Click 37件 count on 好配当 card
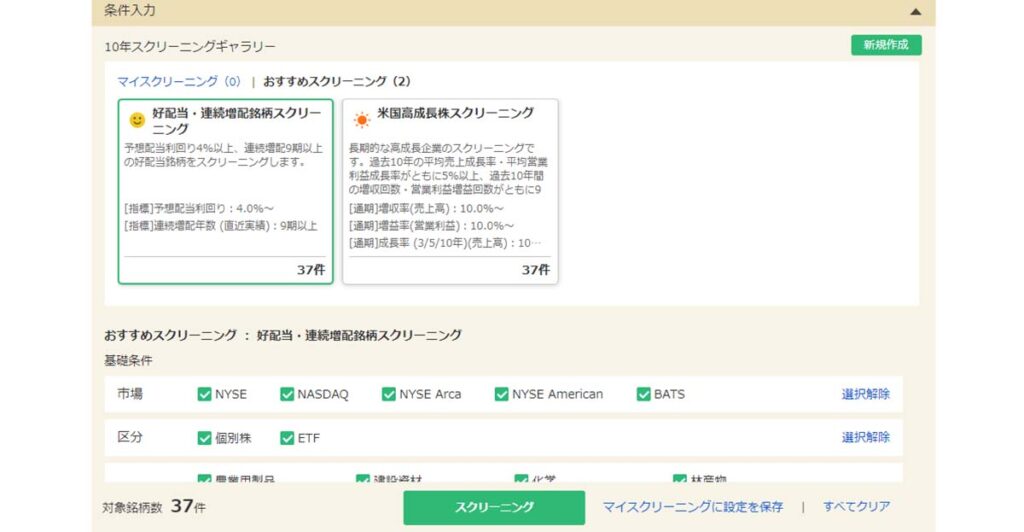The width and height of the screenshot is (1024, 532). [x=310, y=270]
